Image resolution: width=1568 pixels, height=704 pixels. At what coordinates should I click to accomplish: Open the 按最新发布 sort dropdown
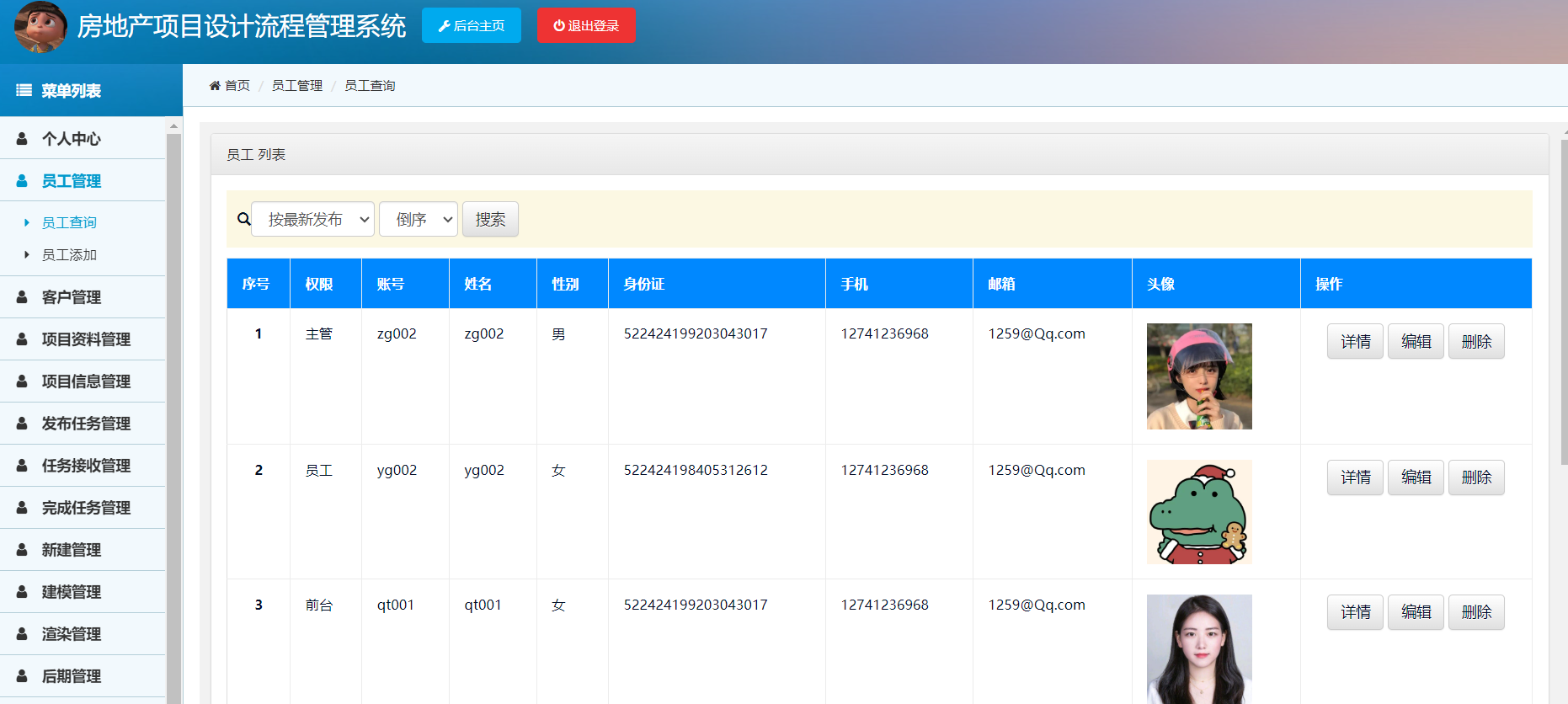coord(312,219)
